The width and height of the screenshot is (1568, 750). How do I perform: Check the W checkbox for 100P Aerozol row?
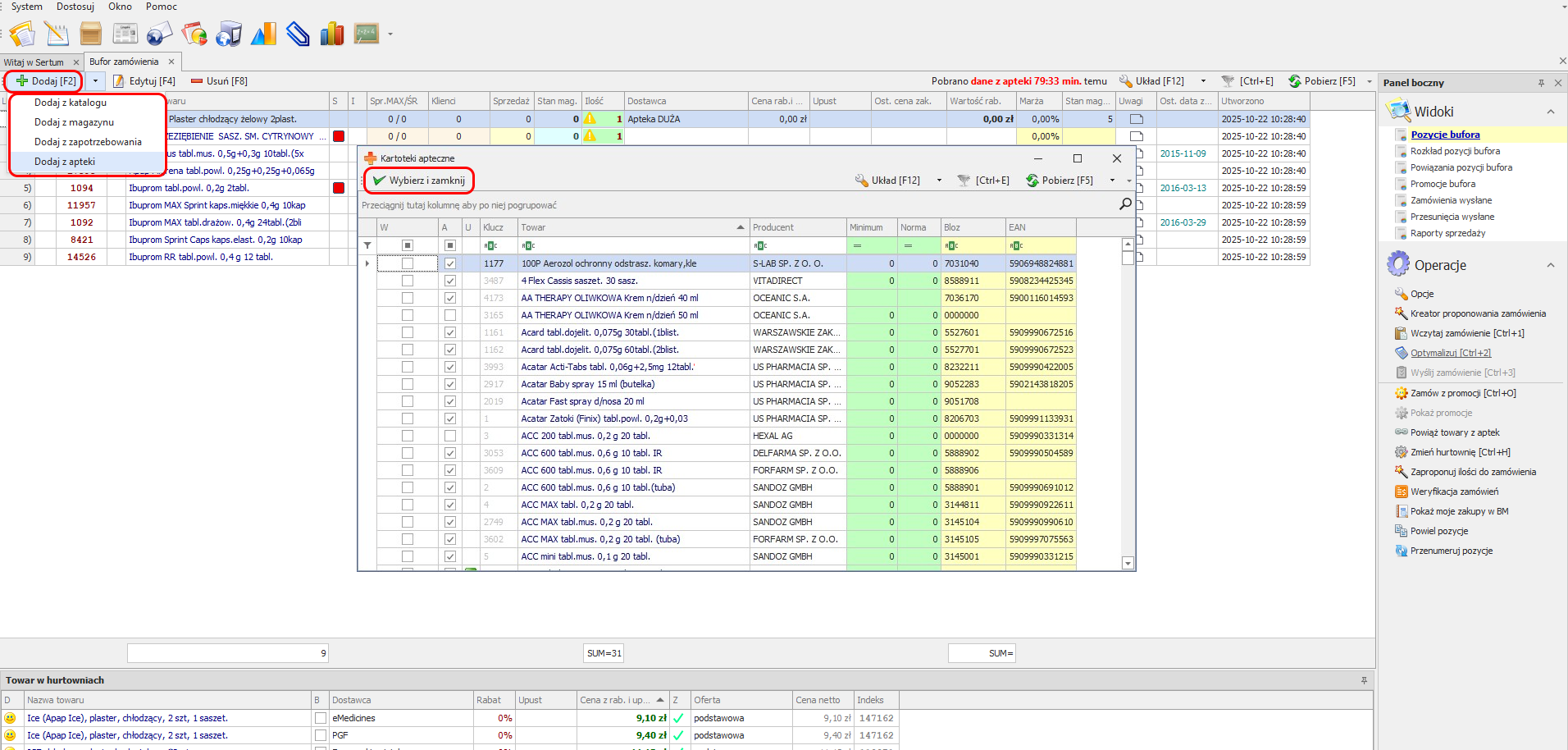408,263
